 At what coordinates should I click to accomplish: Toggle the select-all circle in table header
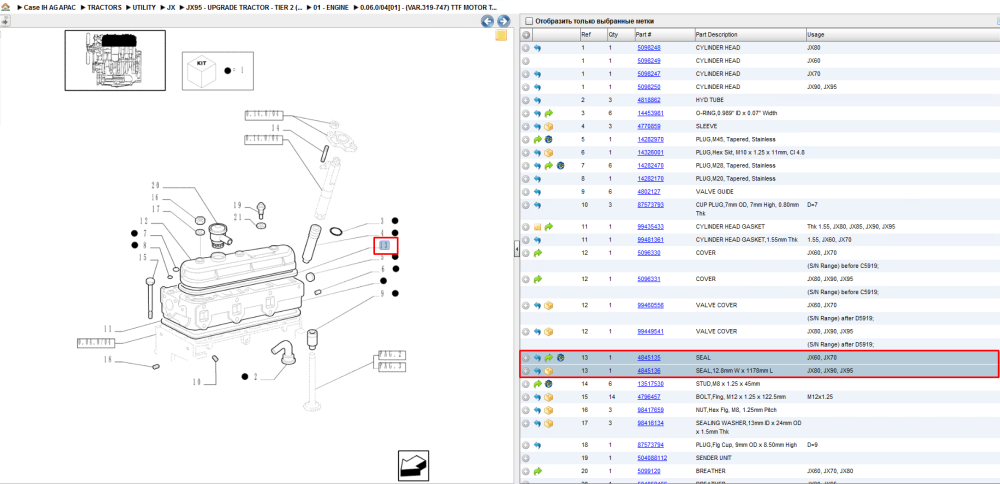[526, 34]
